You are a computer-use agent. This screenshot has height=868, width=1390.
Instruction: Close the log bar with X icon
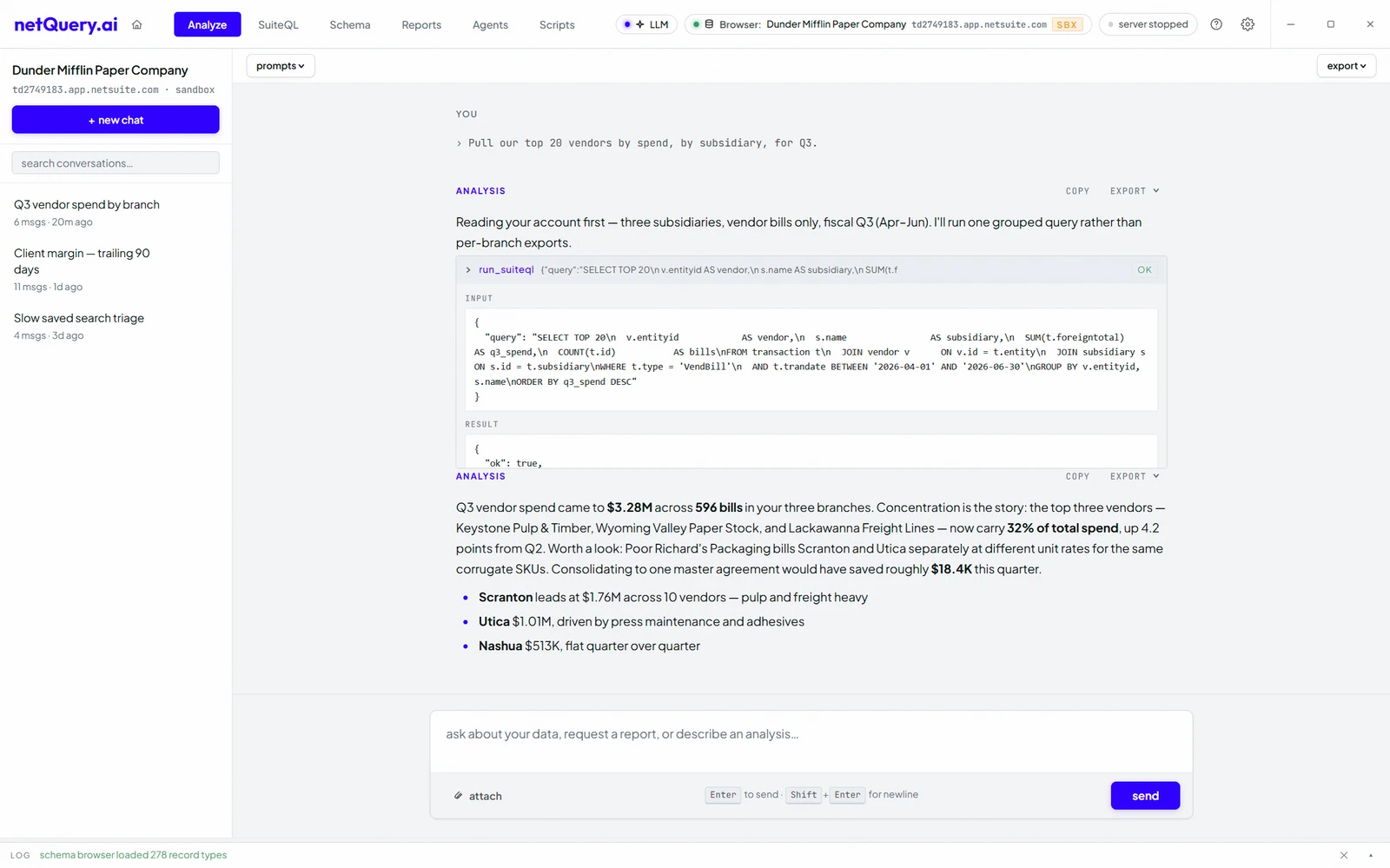click(1344, 855)
